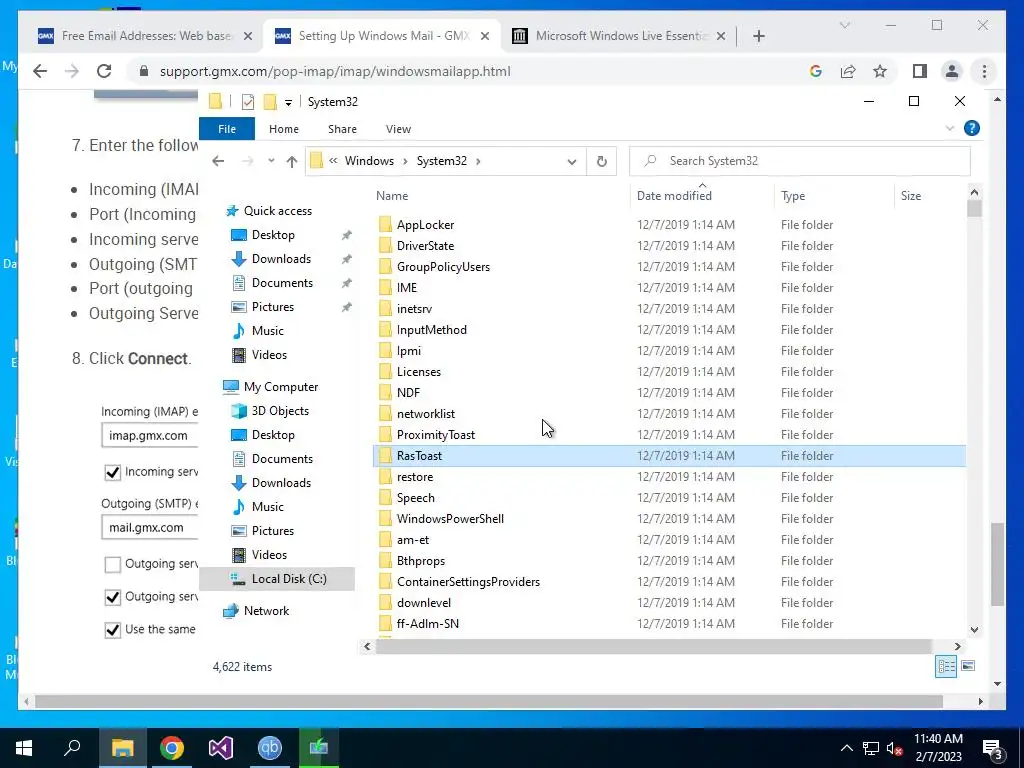Open qBittorrent from the taskbar
This screenshot has width=1024, height=768.
point(270,748)
